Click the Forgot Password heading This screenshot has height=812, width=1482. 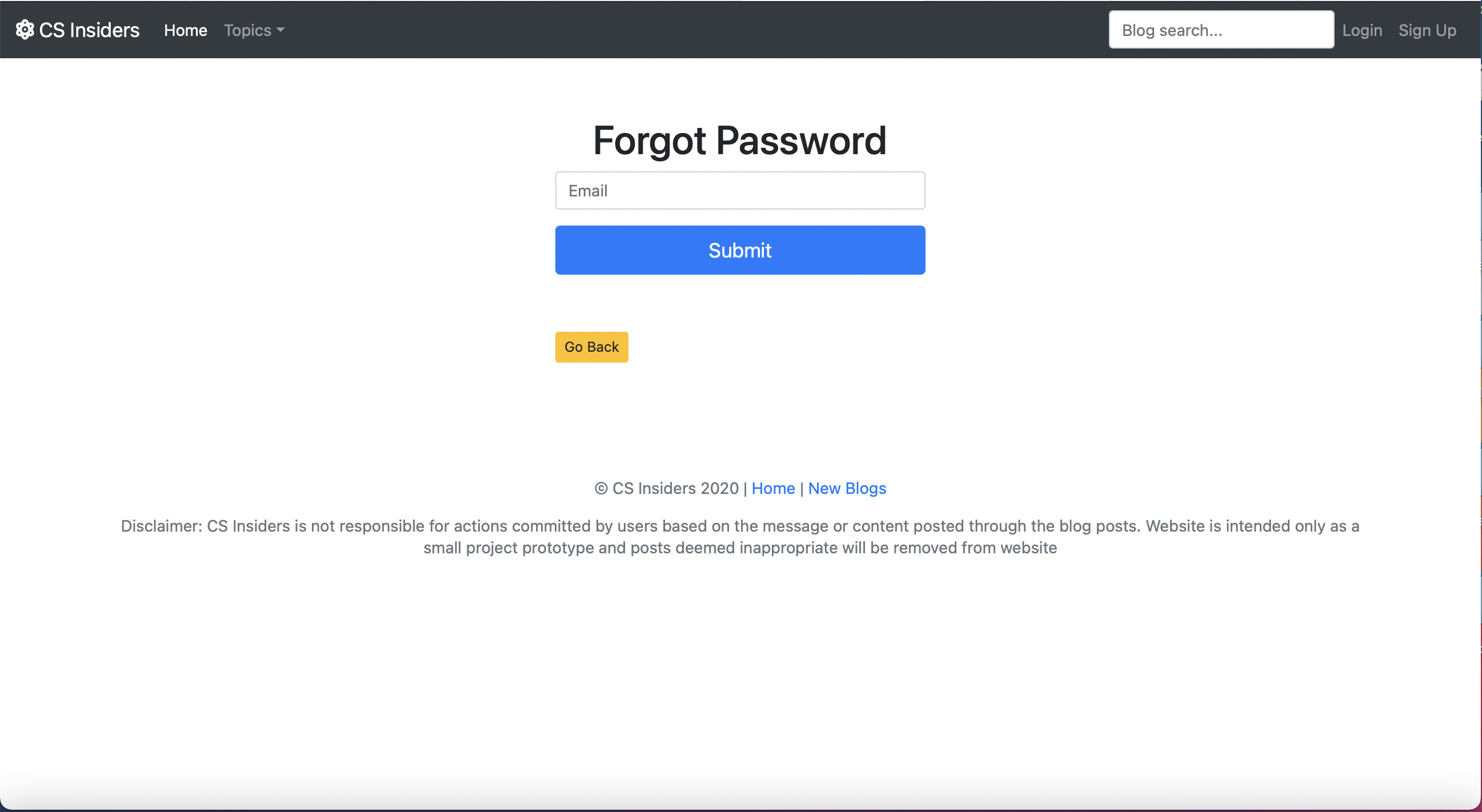coord(740,140)
